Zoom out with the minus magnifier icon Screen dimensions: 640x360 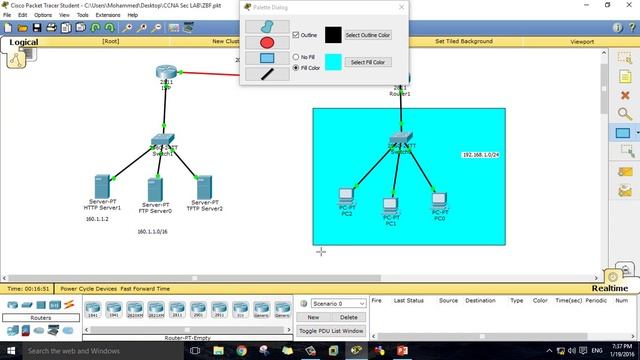[x=156, y=28]
